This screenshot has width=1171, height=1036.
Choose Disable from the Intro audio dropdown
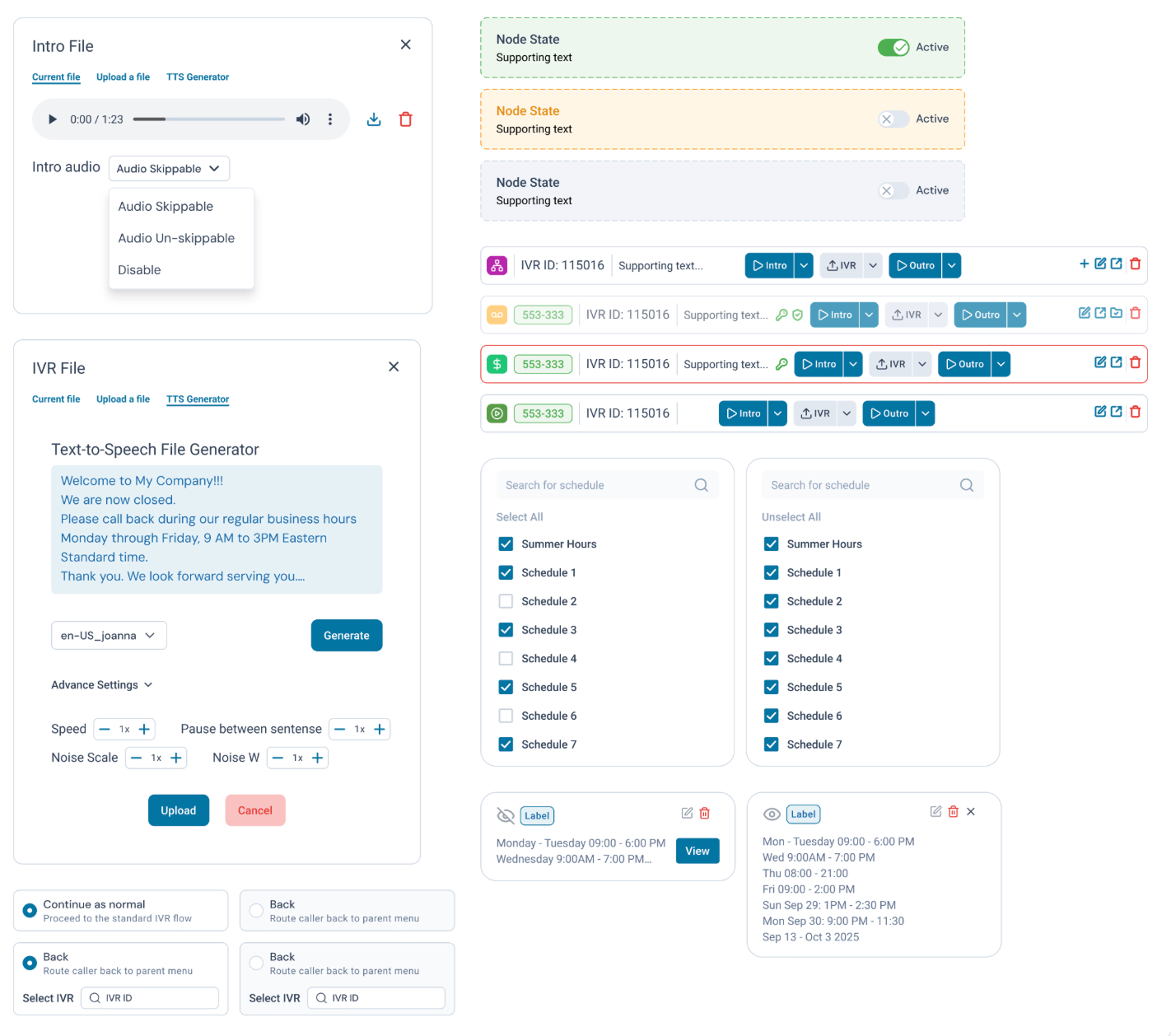(139, 269)
